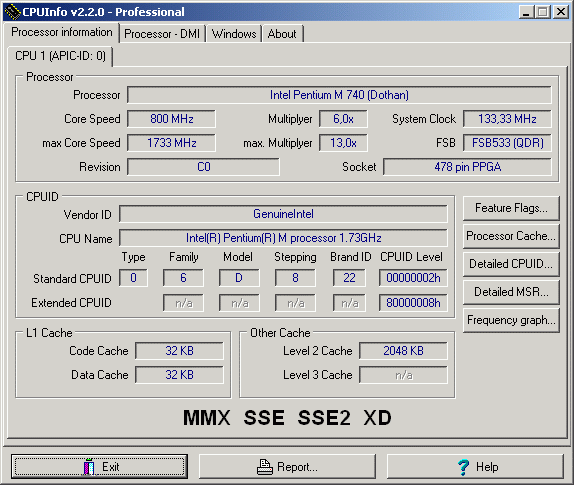This screenshot has width=574, height=485.
Task: Click the trash icon on the Exit button
Action: click(89, 466)
